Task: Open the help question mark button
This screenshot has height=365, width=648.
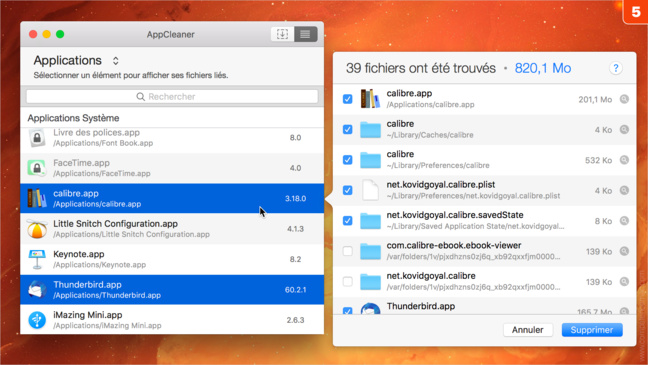Action: click(615, 68)
